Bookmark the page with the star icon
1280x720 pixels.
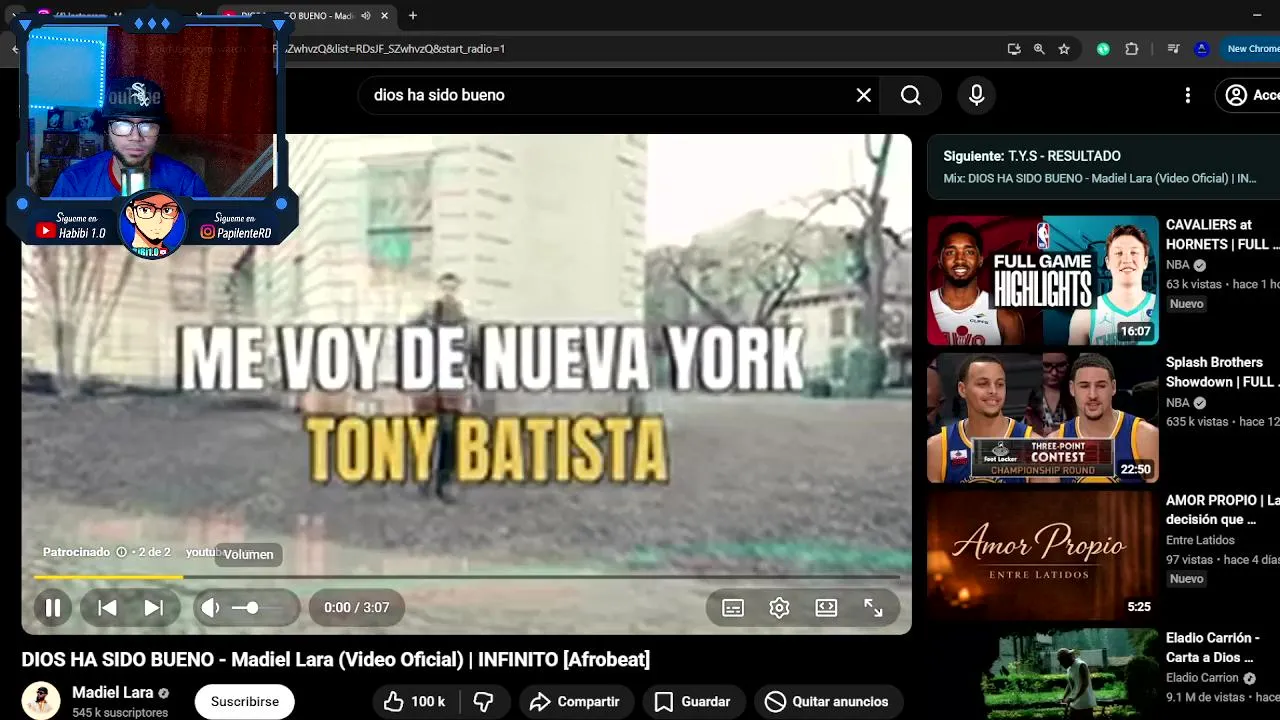(x=1064, y=48)
